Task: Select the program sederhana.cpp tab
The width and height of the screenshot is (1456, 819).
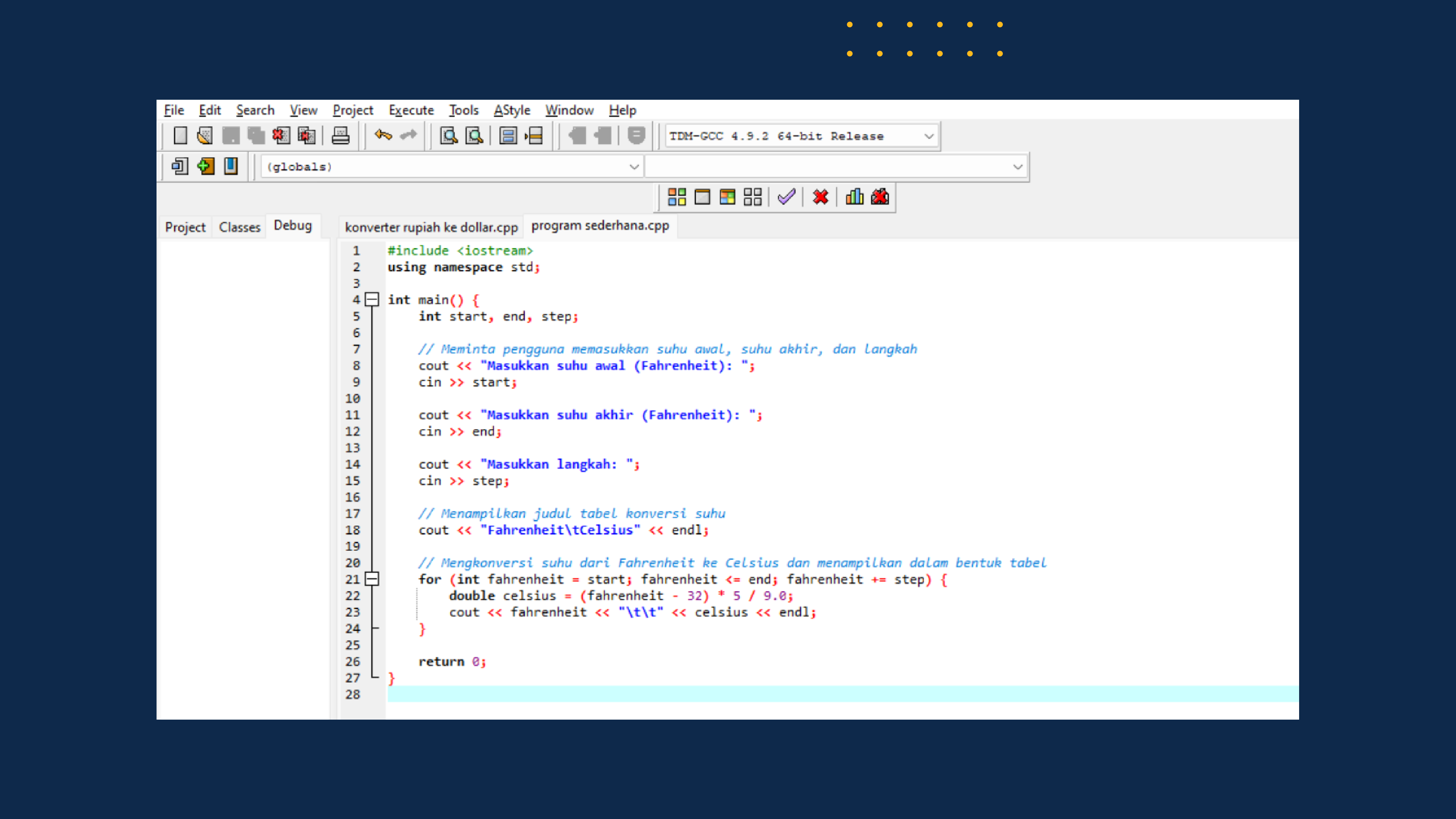Action: tap(600, 226)
